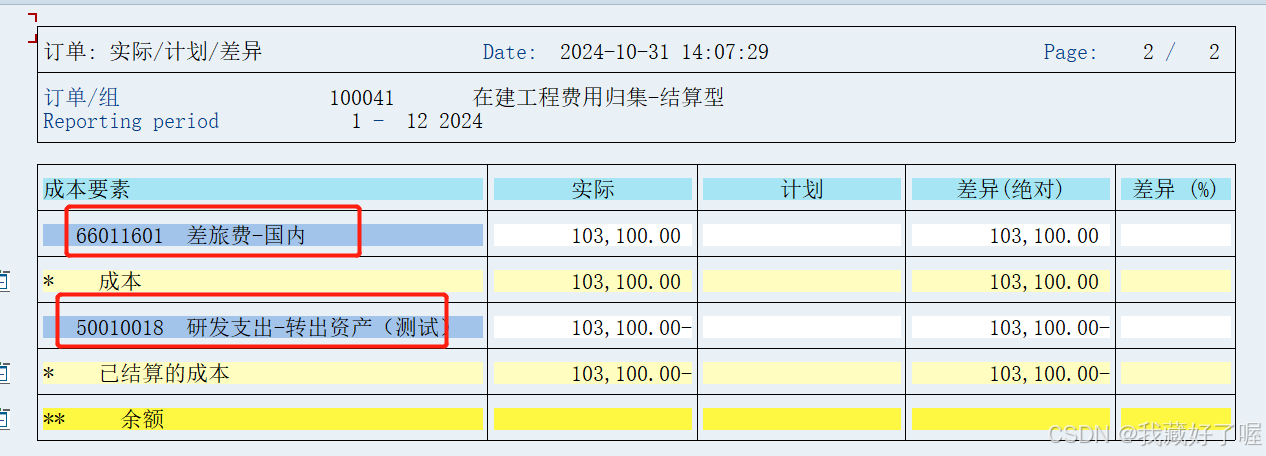
Task: Click the 实际 column header
Action: (x=593, y=189)
